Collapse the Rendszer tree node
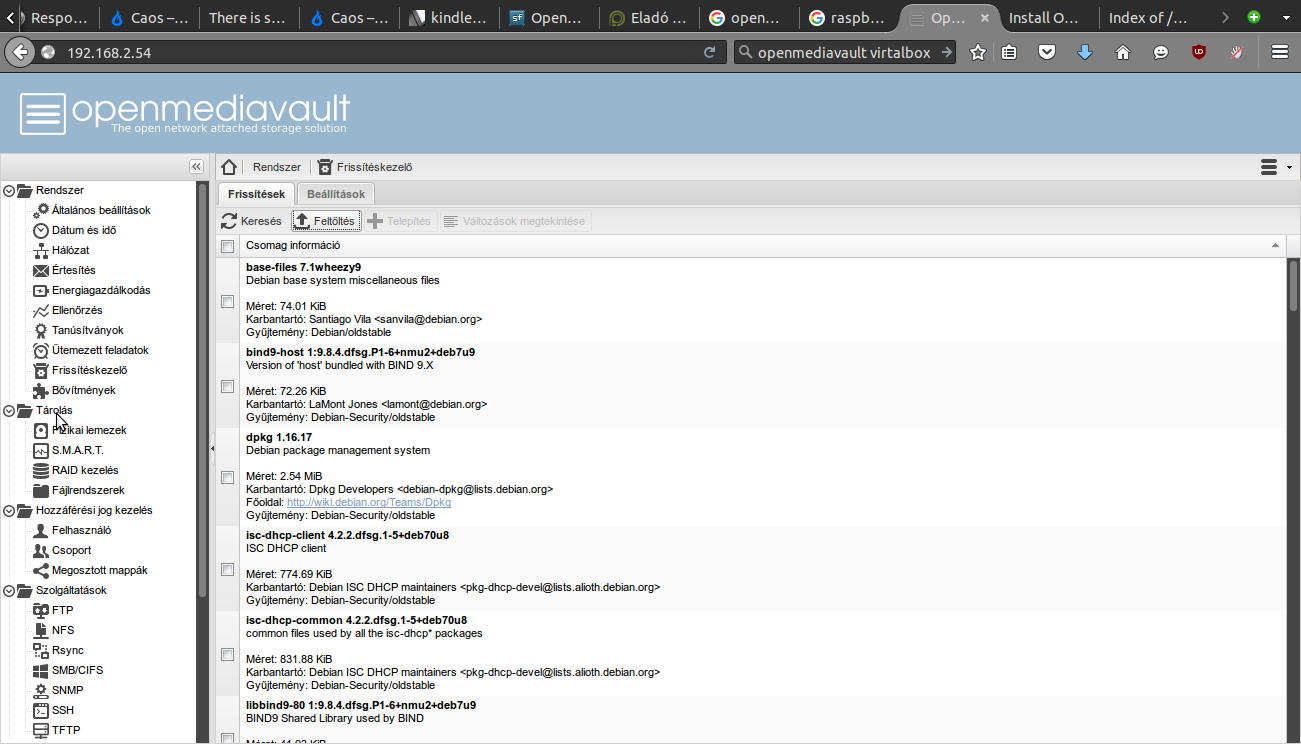The width and height of the screenshot is (1301, 744). click(9, 190)
